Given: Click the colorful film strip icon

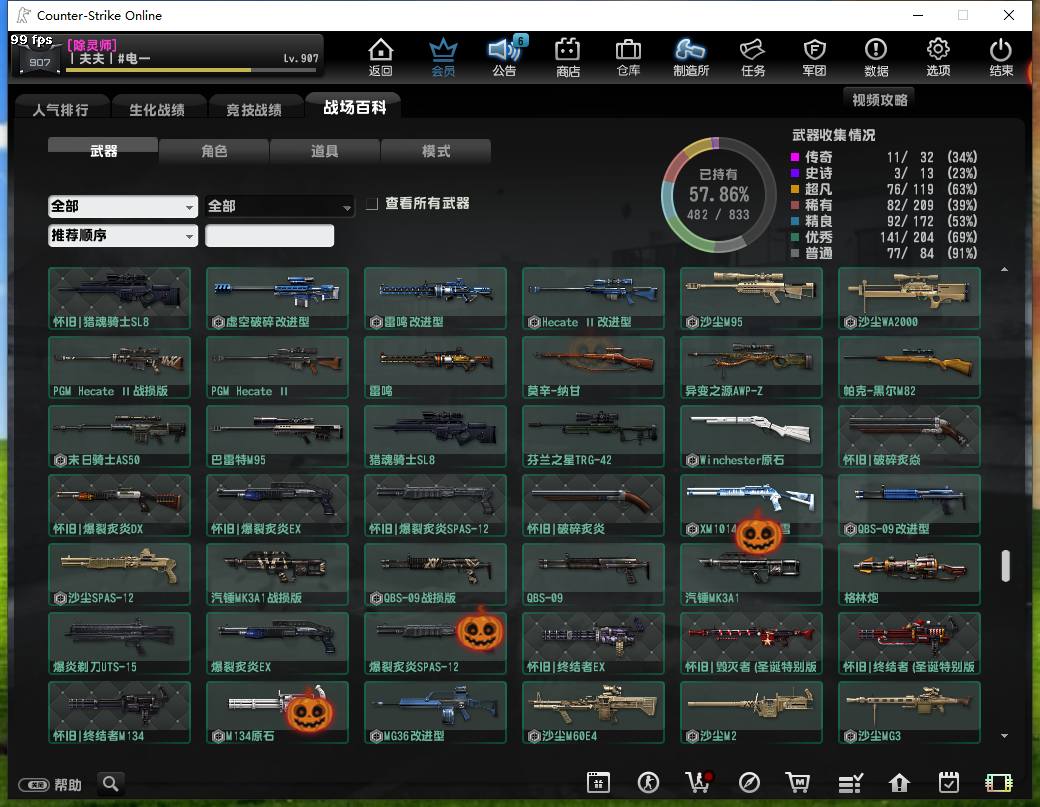Looking at the screenshot, I should click(999, 783).
